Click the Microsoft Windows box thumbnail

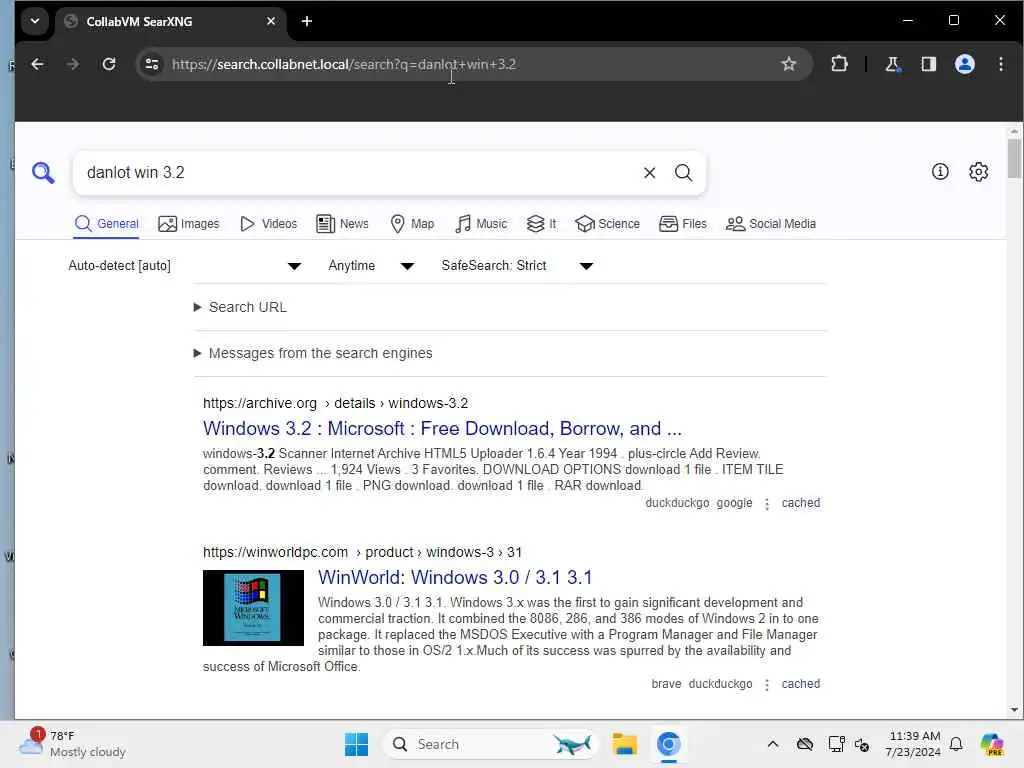253,608
